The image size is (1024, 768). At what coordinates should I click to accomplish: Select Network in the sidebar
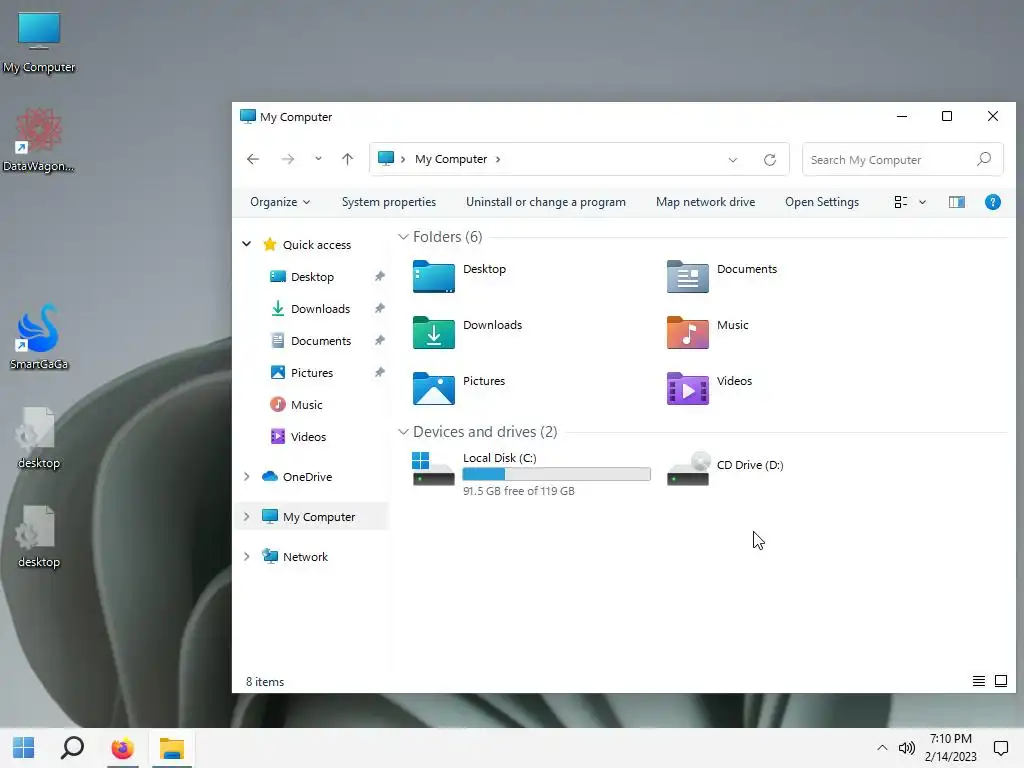(x=305, y=556)
